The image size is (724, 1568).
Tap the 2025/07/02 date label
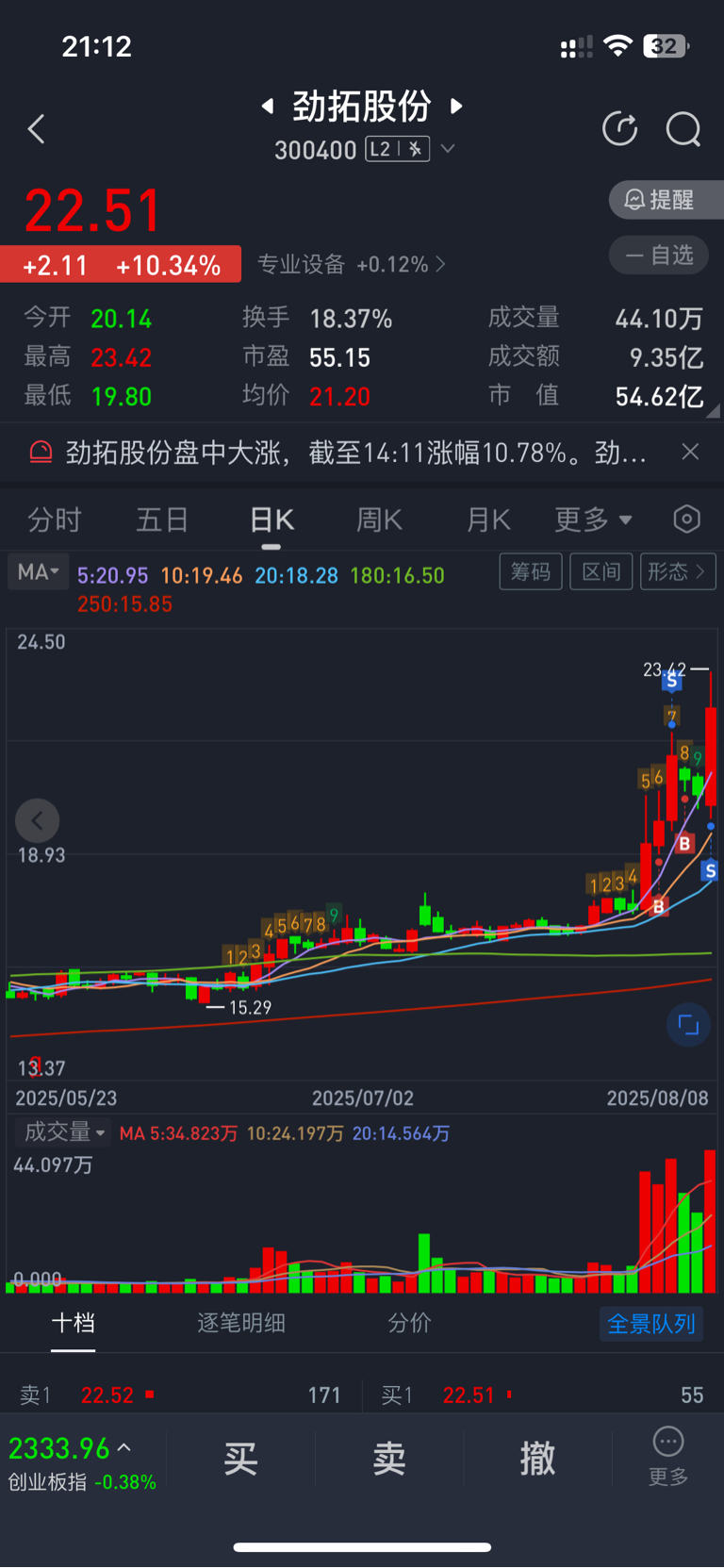point(362,1098)
